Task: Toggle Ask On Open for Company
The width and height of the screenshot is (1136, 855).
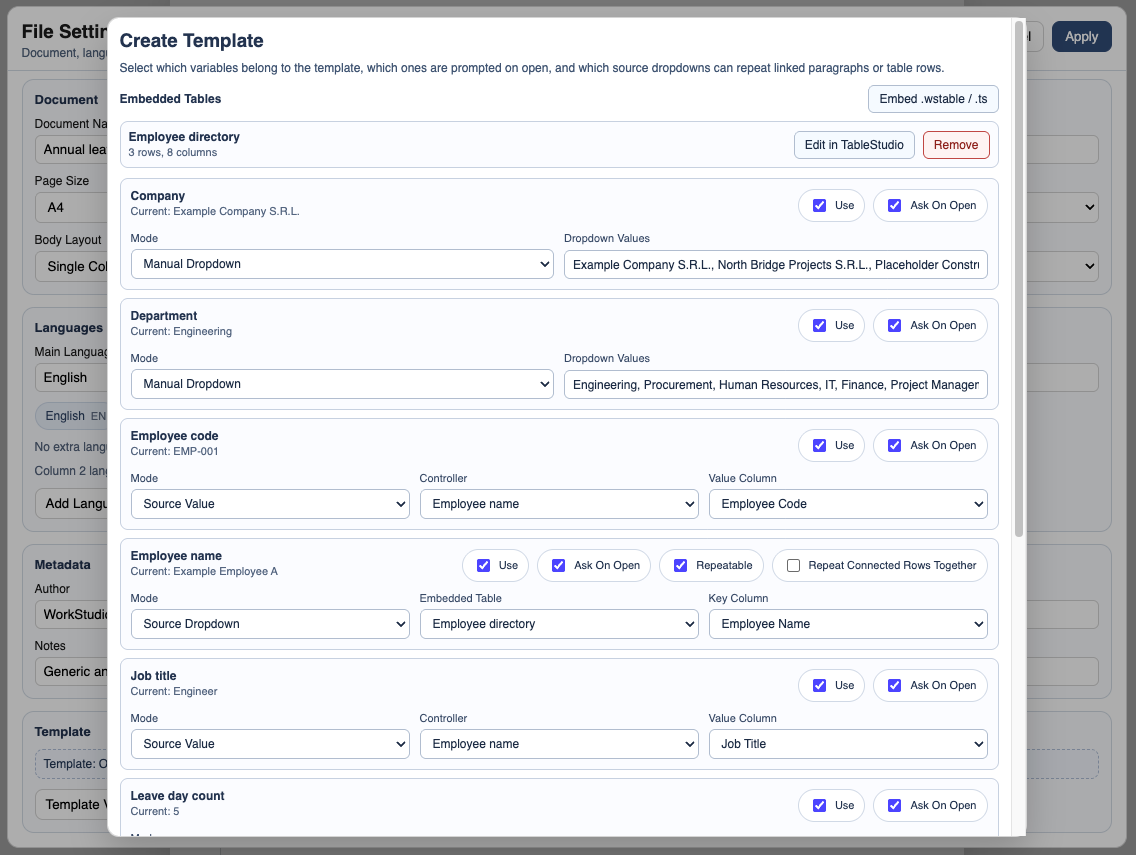Action: click(x=895, y=206)
